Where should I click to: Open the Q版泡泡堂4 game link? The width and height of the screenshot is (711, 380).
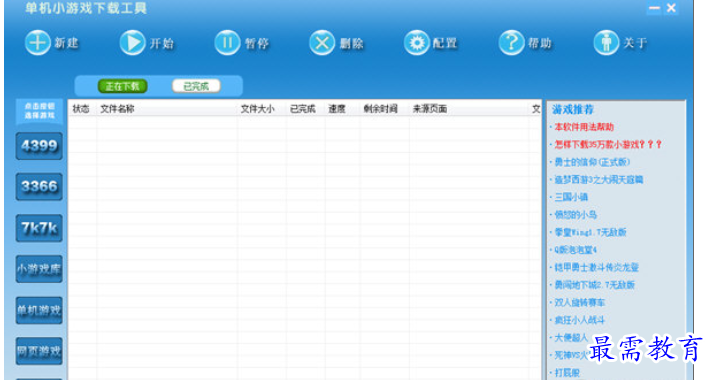(x=576, y=250)
